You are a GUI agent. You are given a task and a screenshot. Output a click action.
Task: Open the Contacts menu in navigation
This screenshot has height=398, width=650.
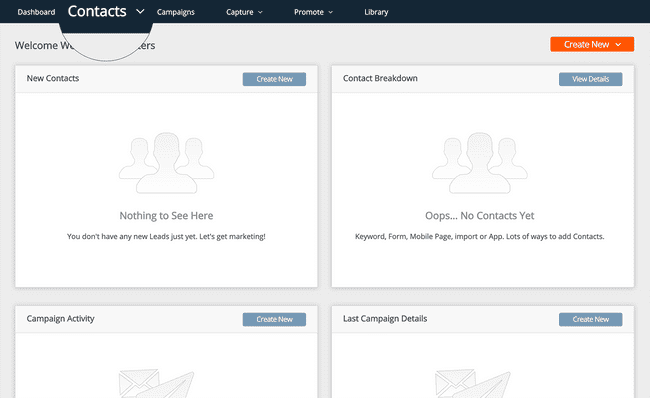pos(97,11)
